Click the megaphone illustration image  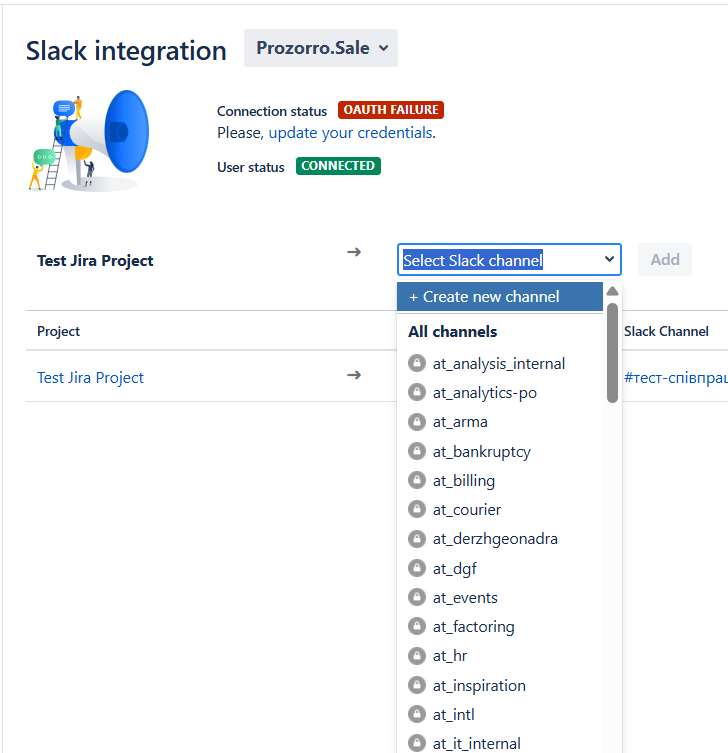89,140
